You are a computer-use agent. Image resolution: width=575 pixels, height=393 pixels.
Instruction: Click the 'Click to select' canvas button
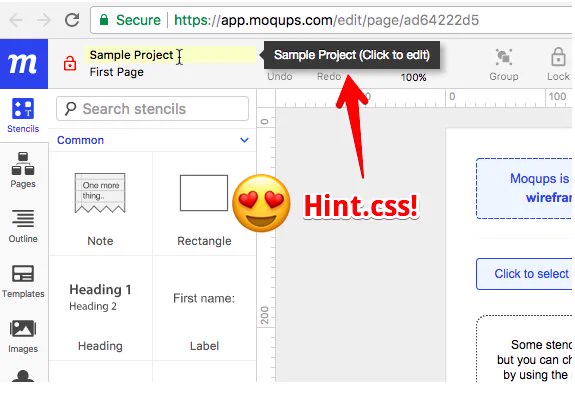point(524,274)
